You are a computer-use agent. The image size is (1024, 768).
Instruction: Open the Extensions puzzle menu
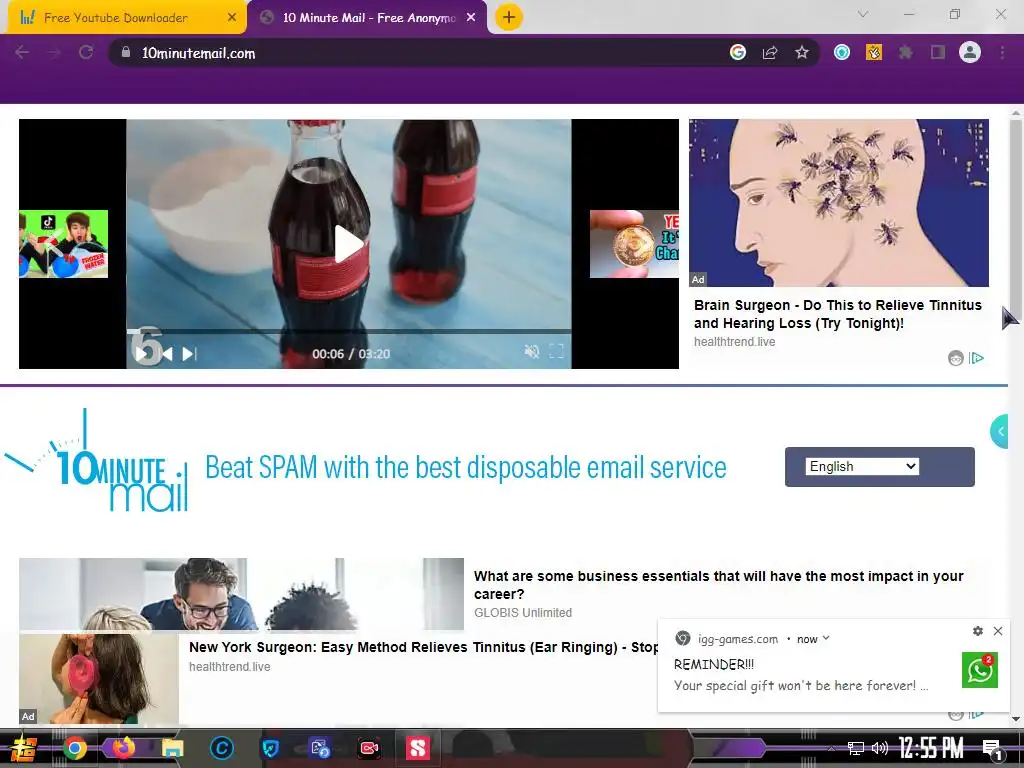click(906, 53)
